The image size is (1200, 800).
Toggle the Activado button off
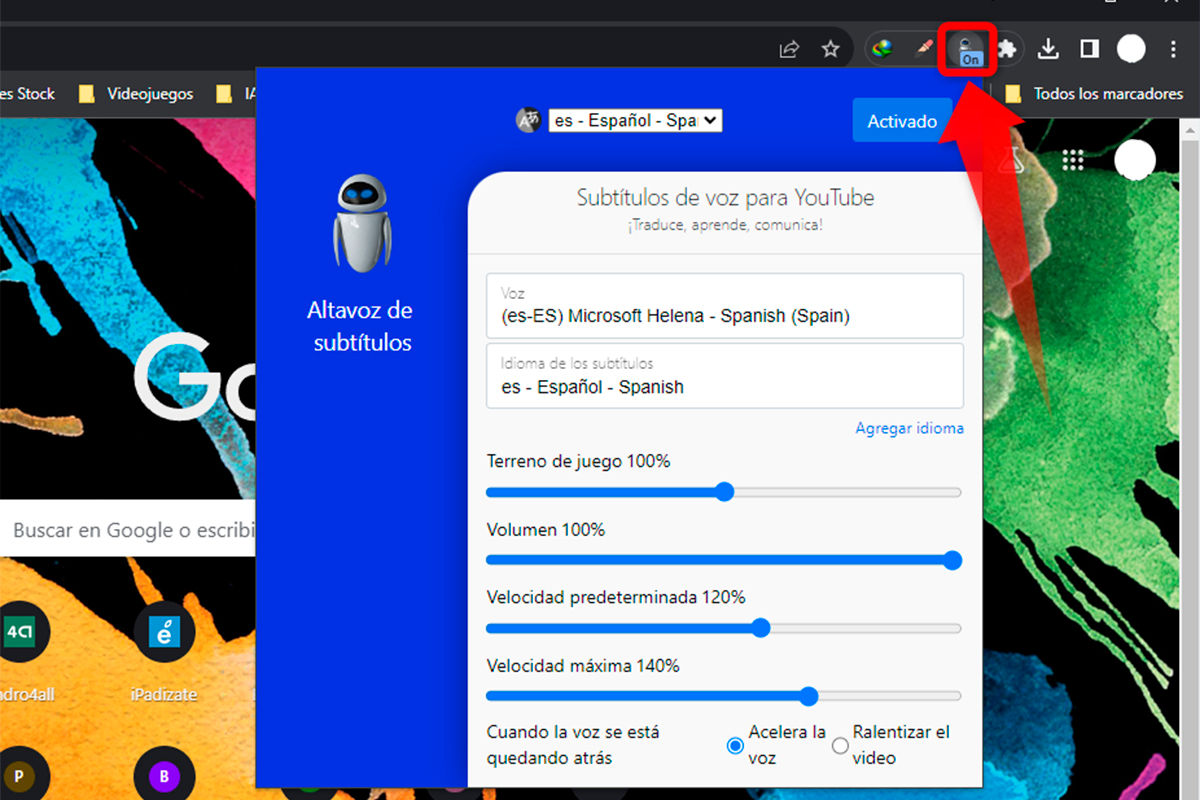pos(902,121)
